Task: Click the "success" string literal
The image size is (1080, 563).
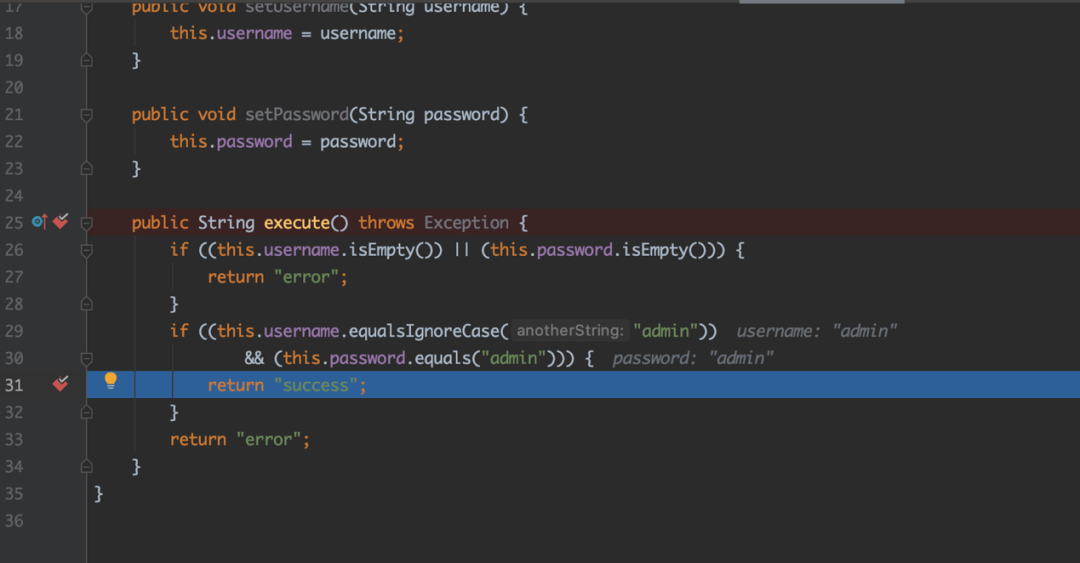Action: 315,385
